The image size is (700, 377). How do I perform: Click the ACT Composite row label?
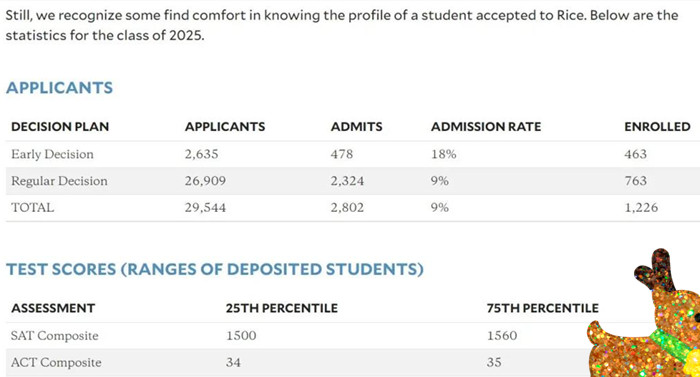pos(56,363)
